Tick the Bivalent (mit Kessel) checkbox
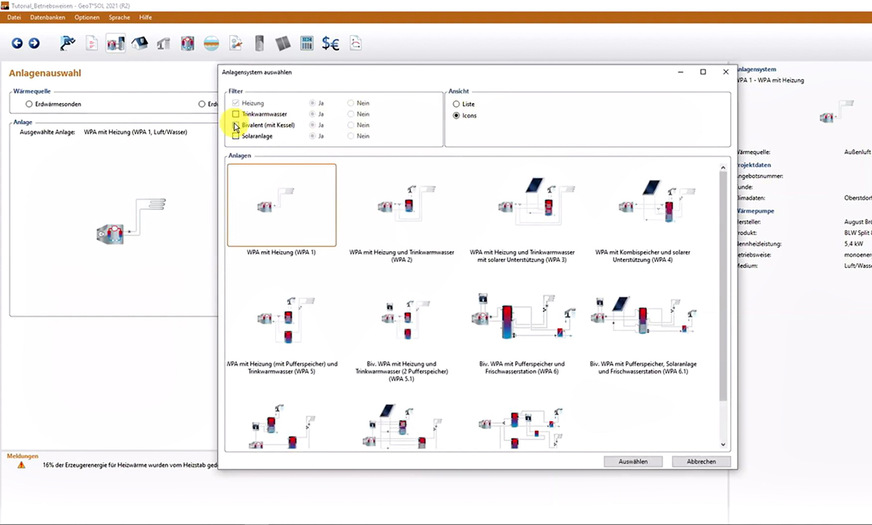872x525 pixels. 236,125
